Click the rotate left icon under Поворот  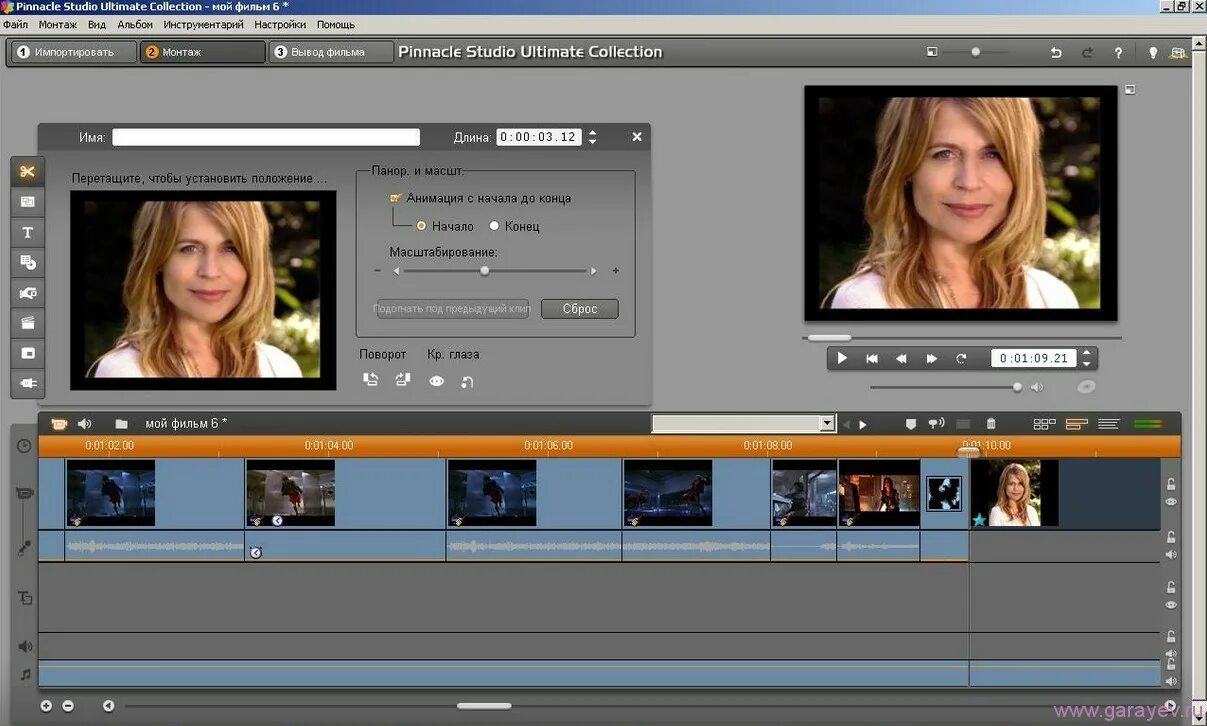pyautogui.click(x=371, y=380)
